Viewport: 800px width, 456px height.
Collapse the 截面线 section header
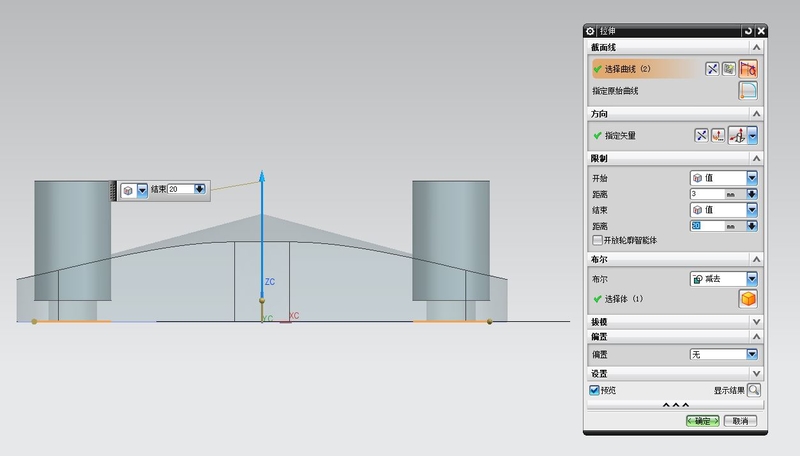756,47
